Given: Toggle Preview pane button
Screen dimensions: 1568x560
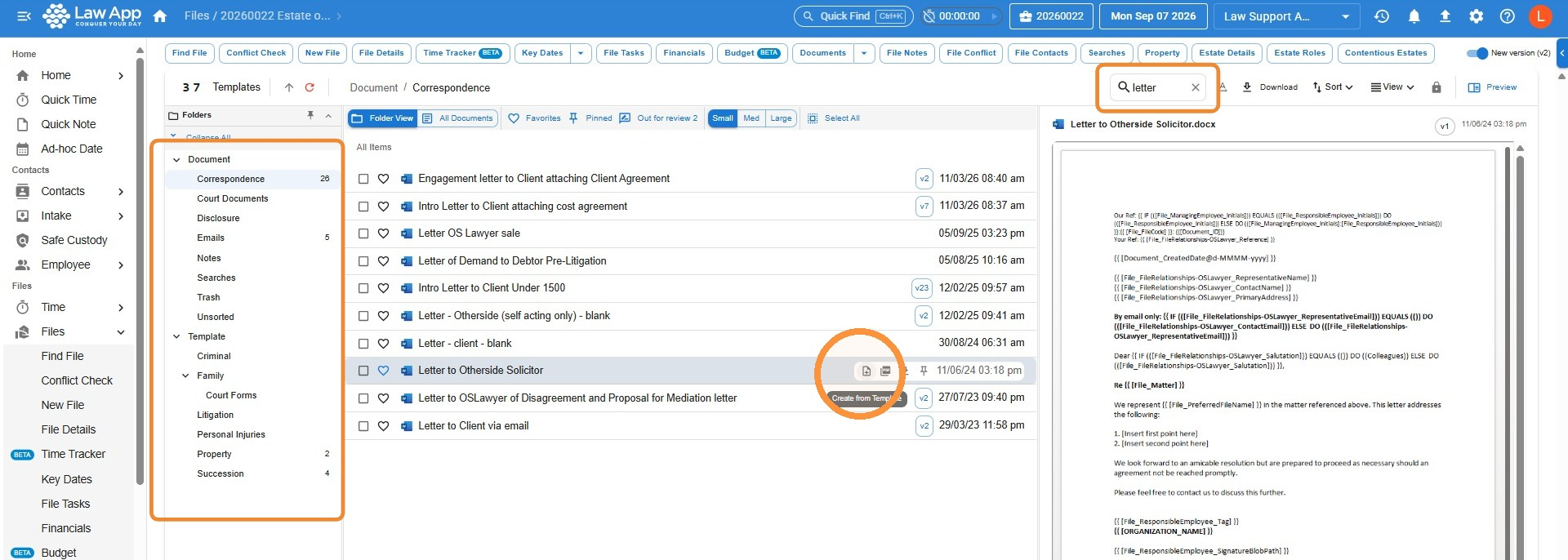Looking at the screenshot, I should [1492, 87].
